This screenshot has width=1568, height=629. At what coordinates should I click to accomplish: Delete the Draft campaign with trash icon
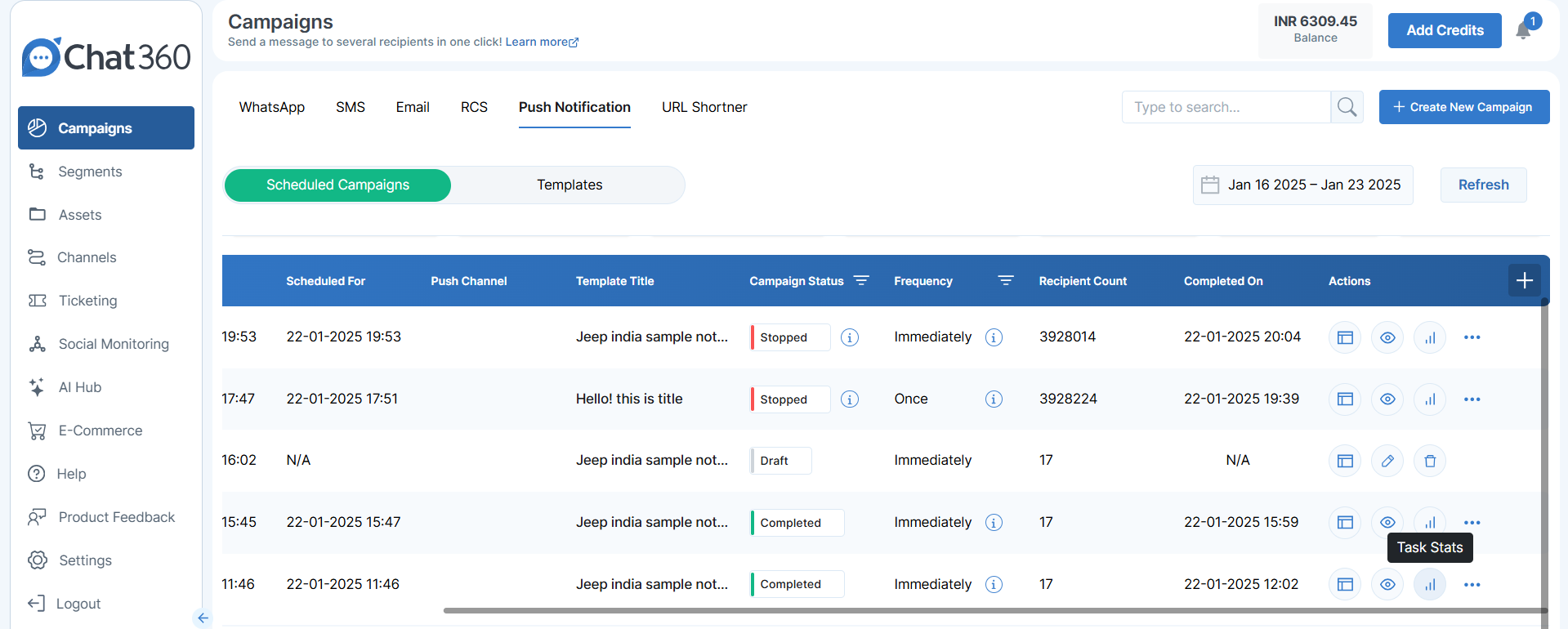click(x=1430, y=461)
